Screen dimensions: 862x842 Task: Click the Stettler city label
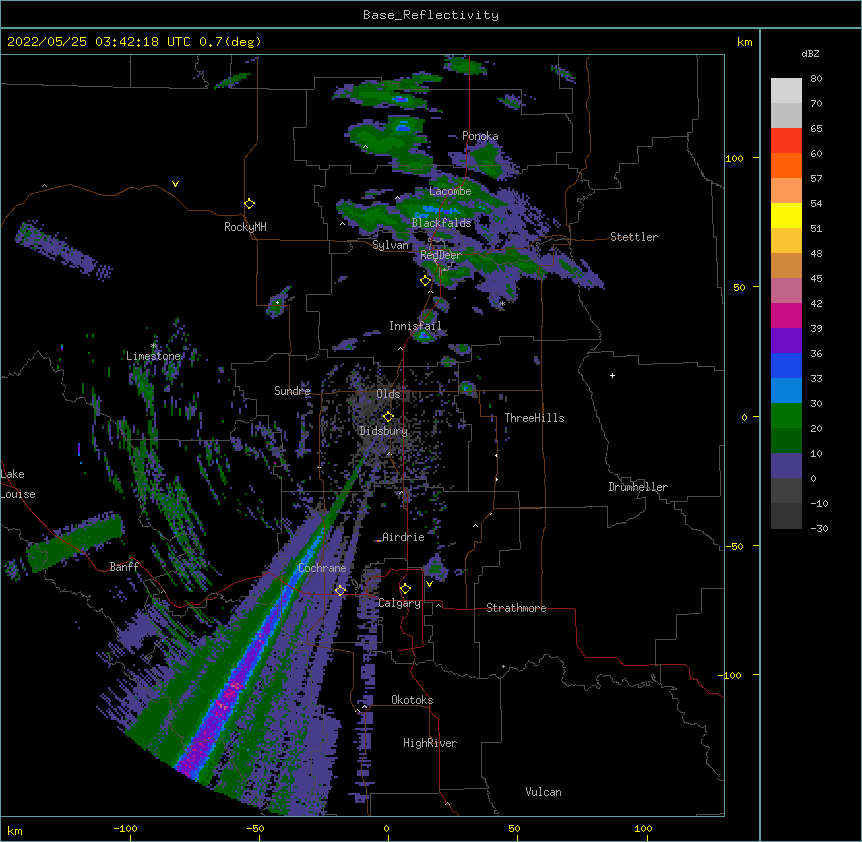tap(634, 237)
